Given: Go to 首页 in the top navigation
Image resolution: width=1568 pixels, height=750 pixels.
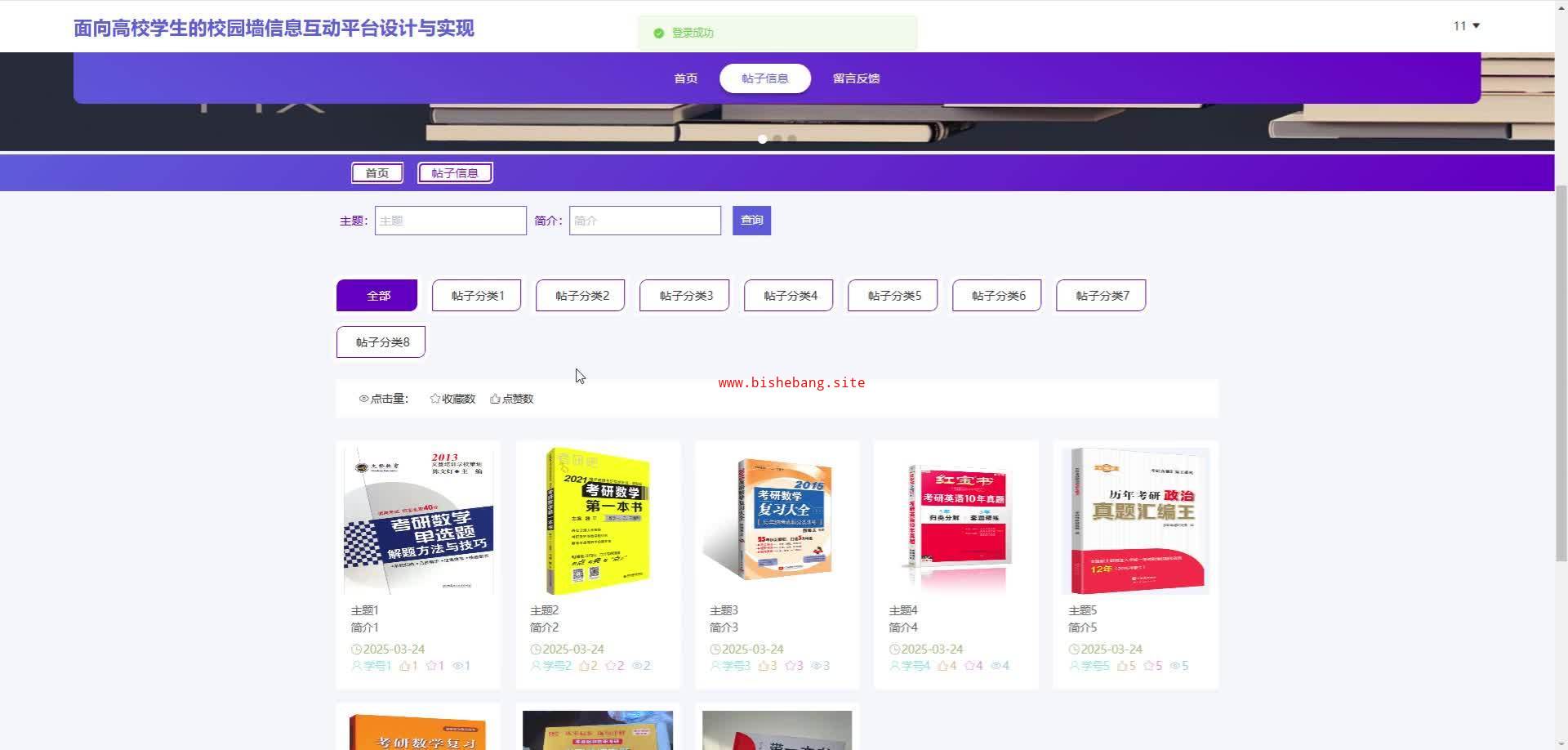Looking at the screenshot, I should point(685,78).
